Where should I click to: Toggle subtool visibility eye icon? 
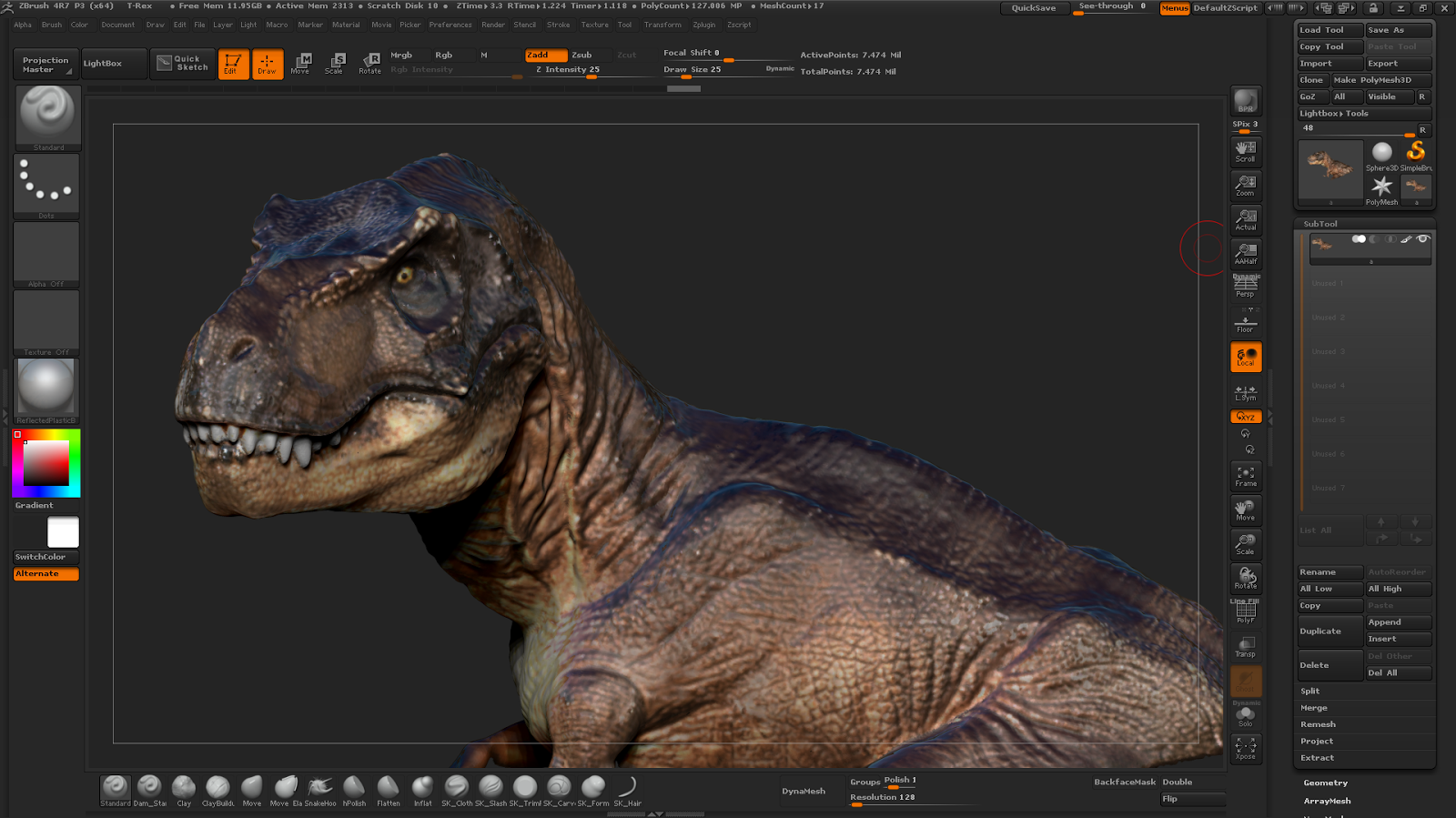tap(1423, 239)
